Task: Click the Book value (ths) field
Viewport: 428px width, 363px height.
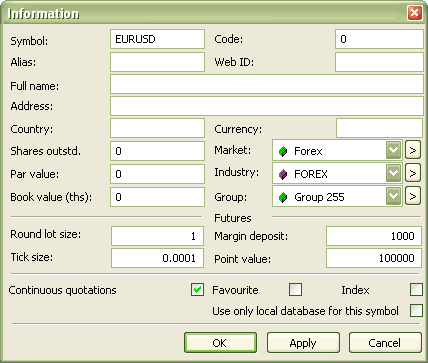Action: (157, 197)
